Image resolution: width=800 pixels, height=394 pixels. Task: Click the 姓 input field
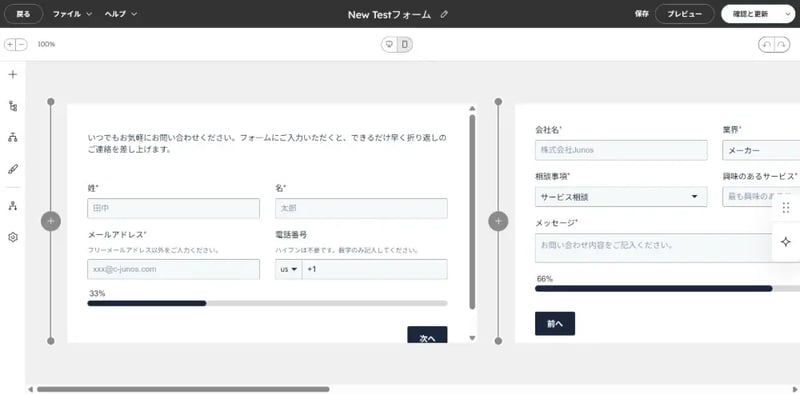[x=173, y=208]
